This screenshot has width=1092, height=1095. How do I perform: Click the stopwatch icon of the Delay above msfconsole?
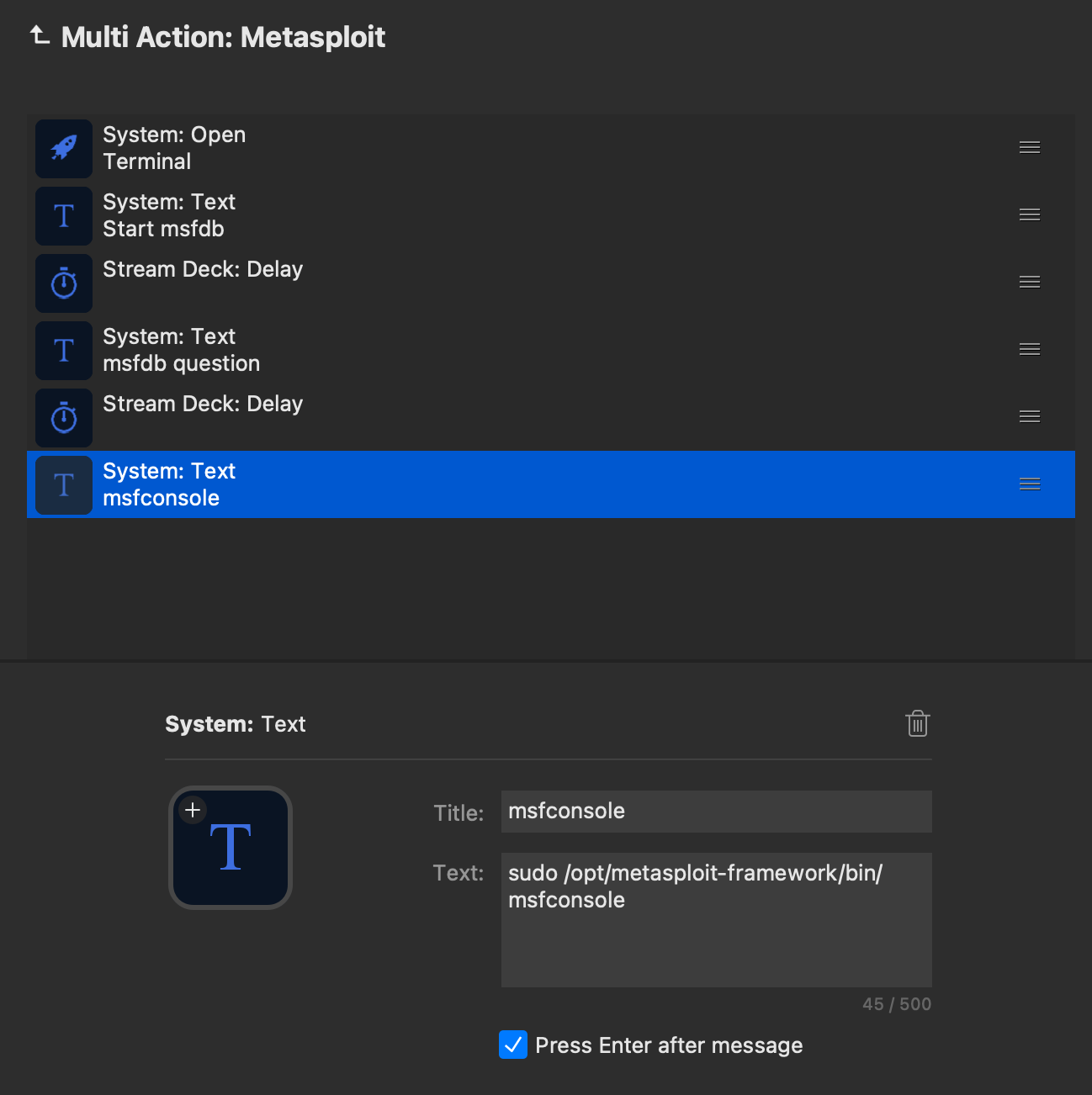pyautogui.click(x=64, y=417)
